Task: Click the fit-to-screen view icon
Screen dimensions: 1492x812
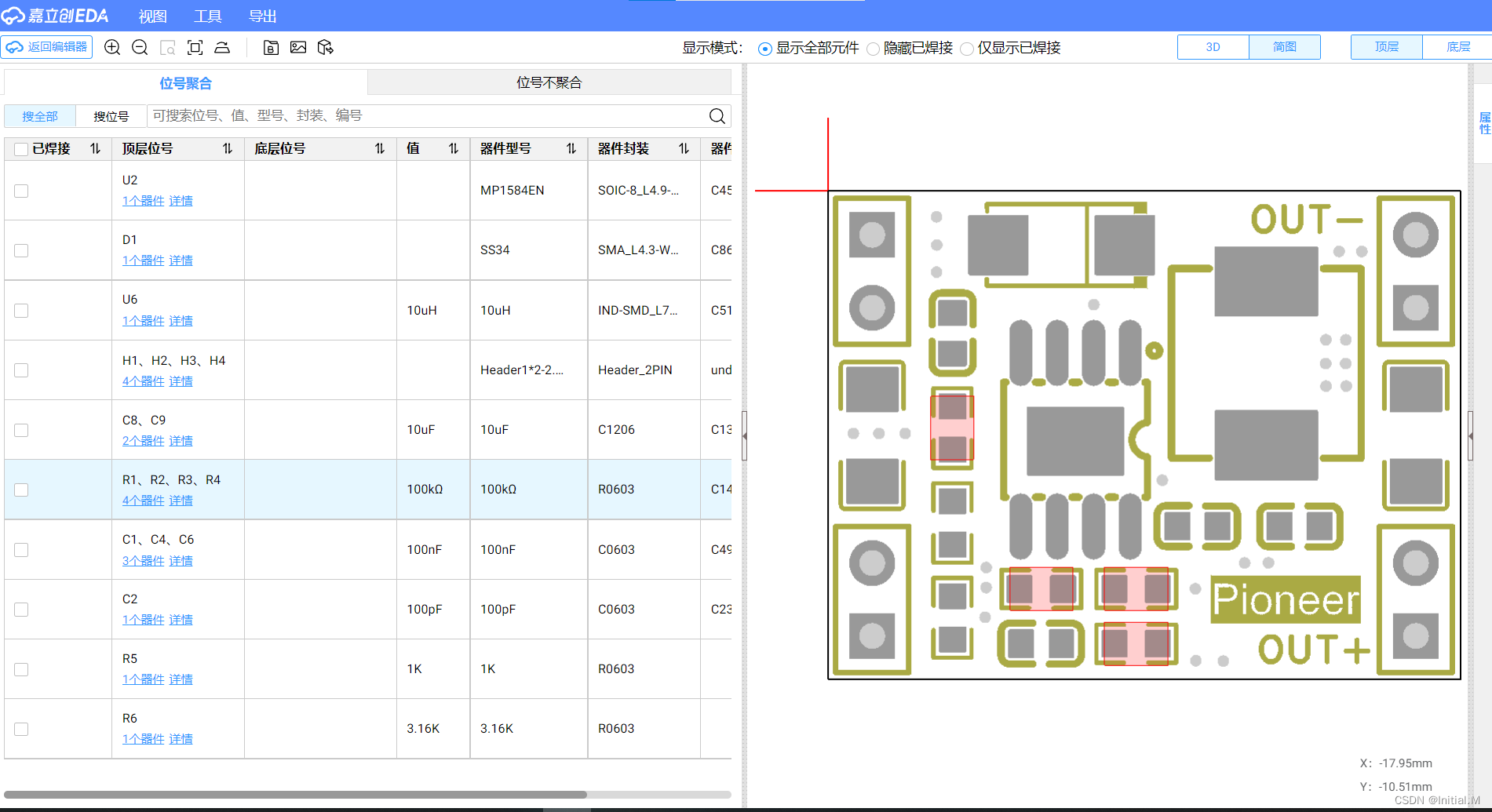Action: pos(195,47)
